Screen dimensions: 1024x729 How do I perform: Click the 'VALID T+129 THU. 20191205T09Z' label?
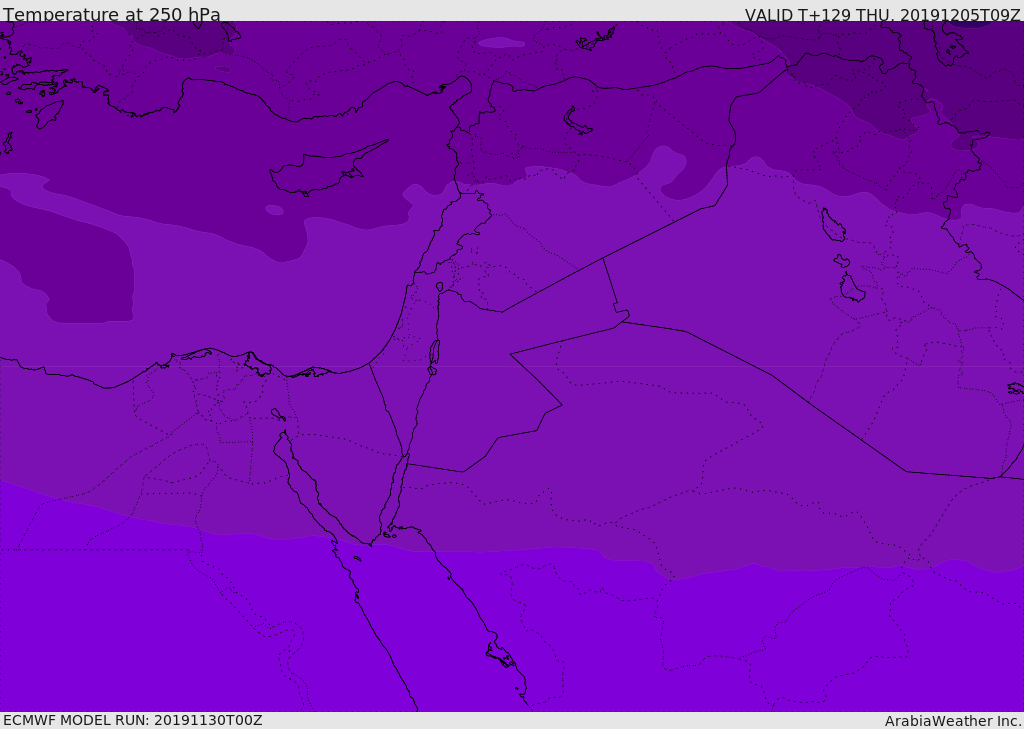[882, 15]
